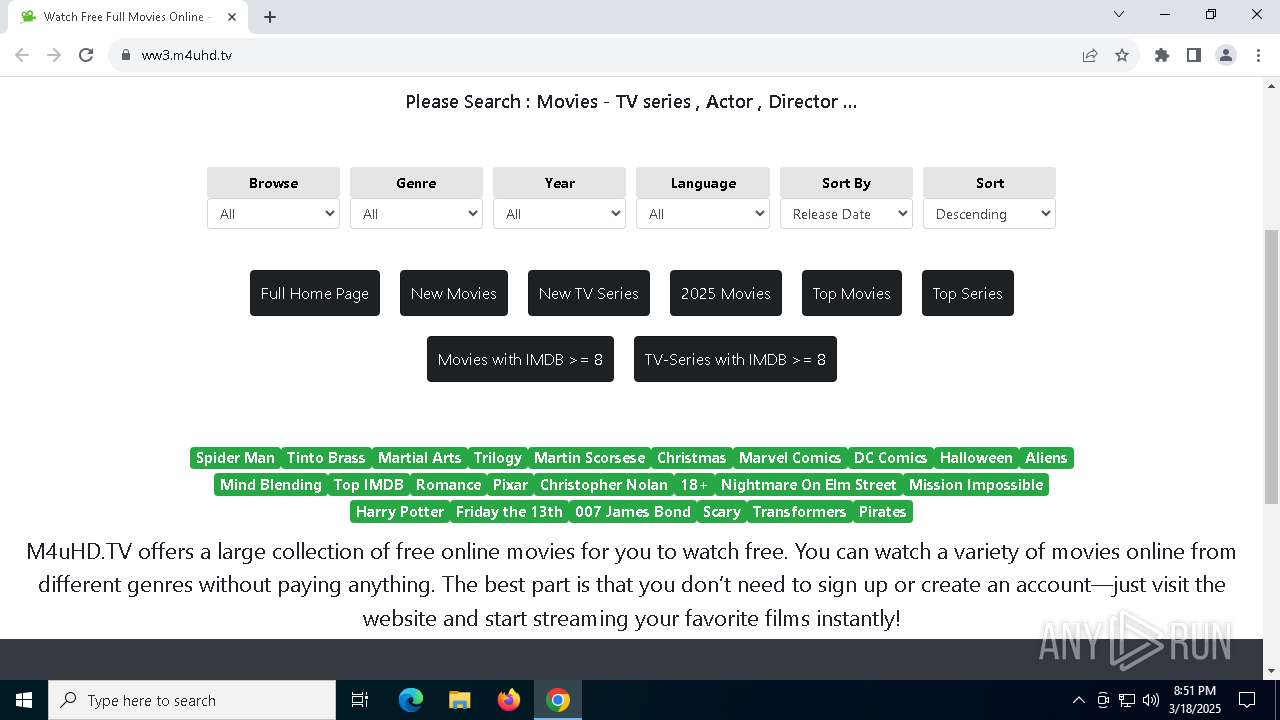Open the Sort By Release Date dropdown
The width and height of the screenshot is (1280, 720).
pos(846,214)
